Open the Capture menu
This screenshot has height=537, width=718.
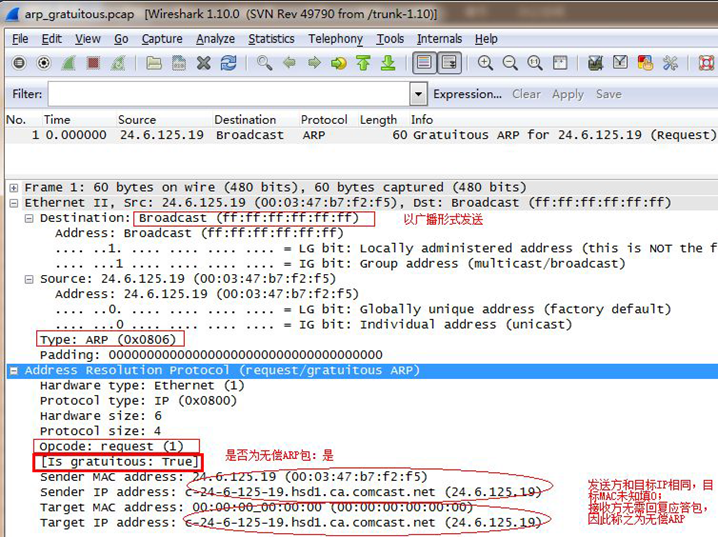(x=162, y=39)
